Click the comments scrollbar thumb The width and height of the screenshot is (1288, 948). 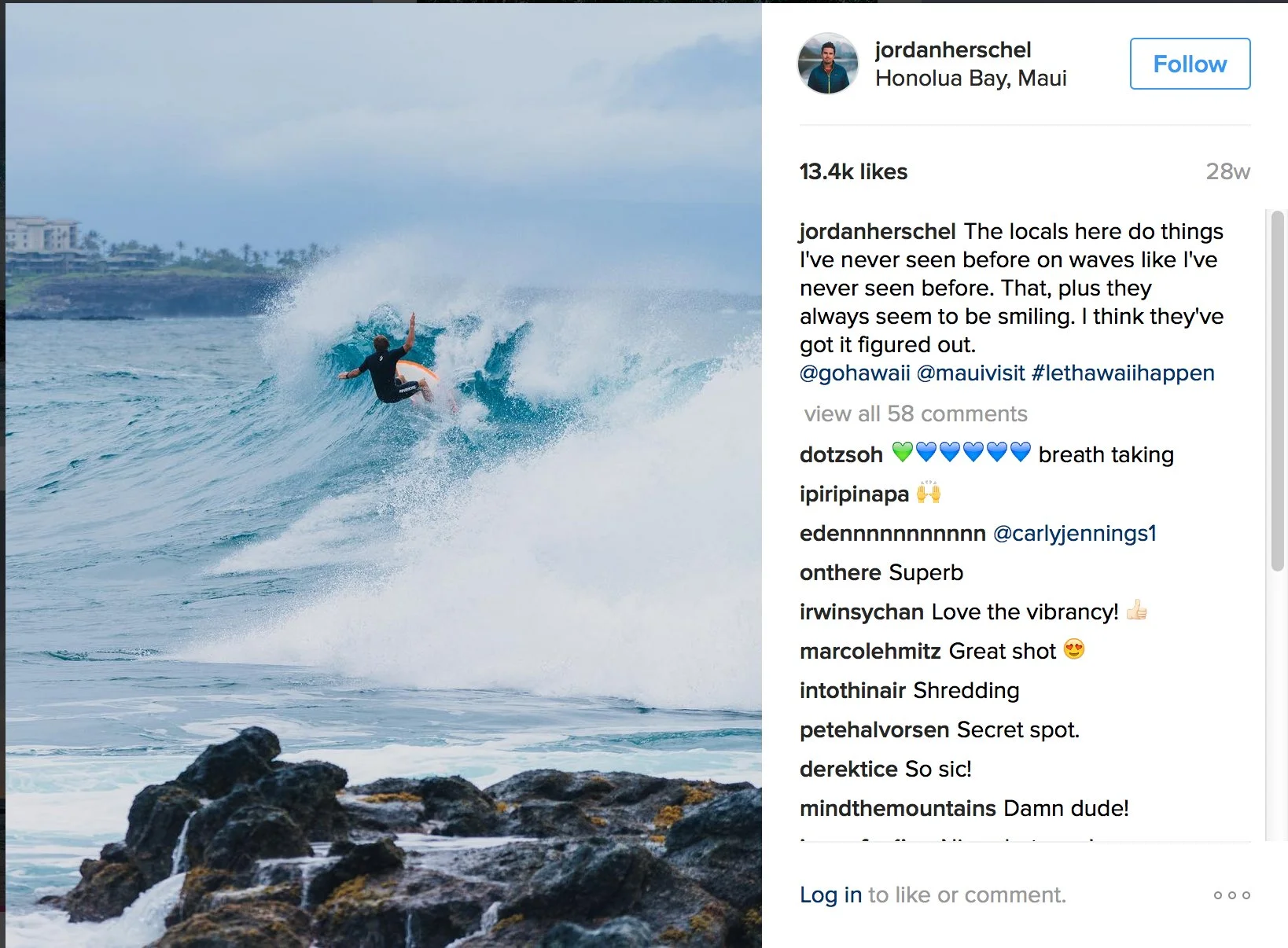click(x=1277, y=391)
